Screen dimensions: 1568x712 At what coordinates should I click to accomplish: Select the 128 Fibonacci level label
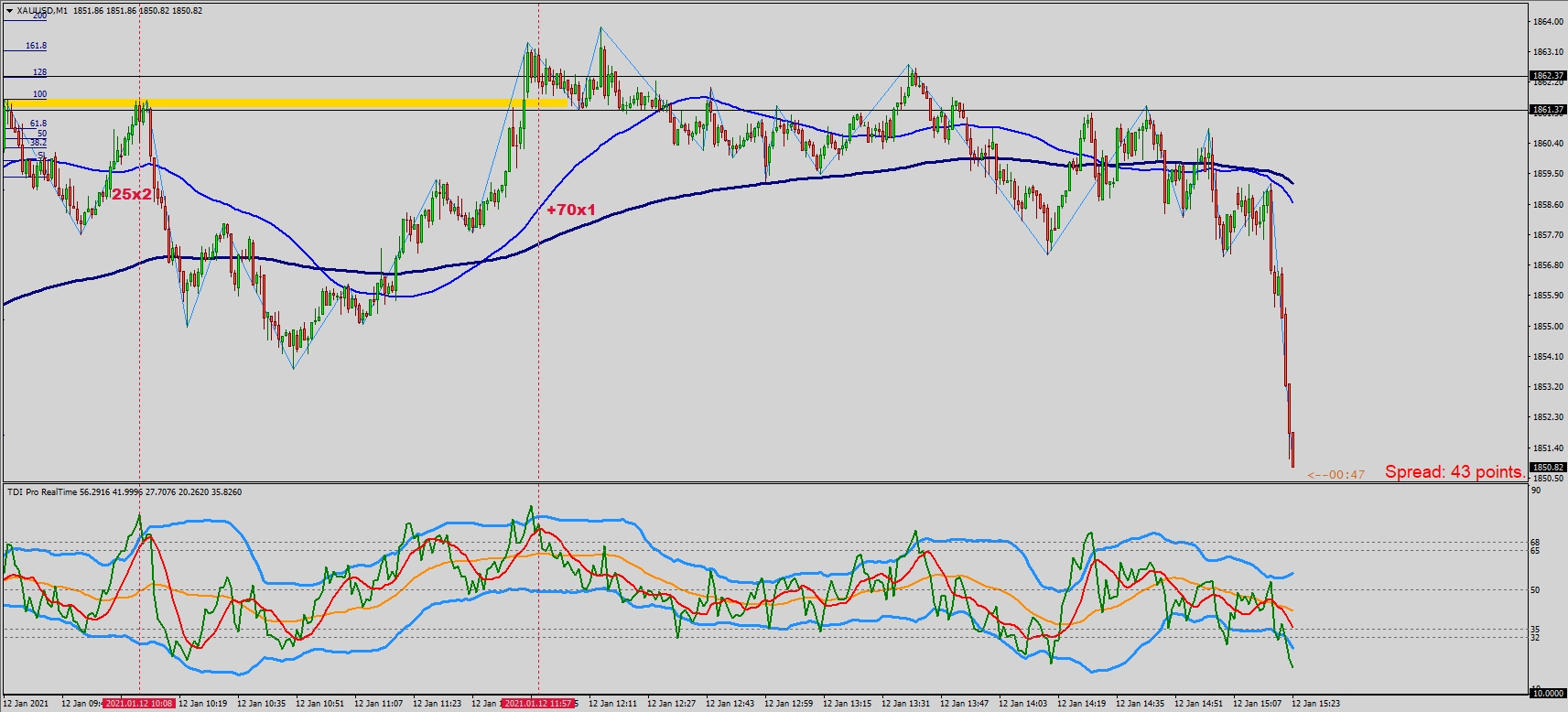39,72
